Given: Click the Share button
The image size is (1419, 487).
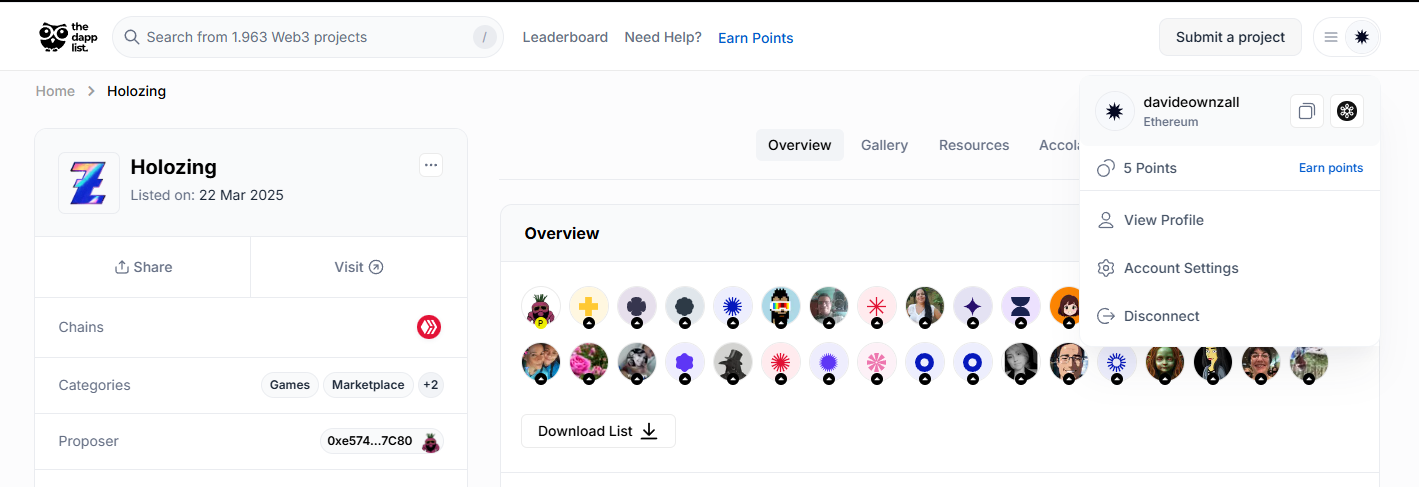Looking at the screenshot, I should click(x=143, y=267).
